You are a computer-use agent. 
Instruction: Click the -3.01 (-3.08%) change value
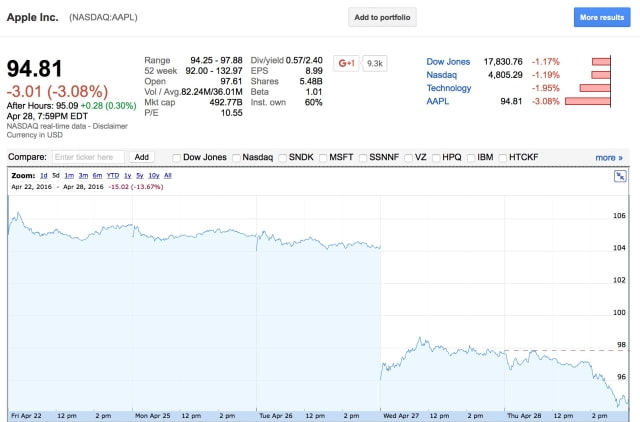tap(58, 91)
